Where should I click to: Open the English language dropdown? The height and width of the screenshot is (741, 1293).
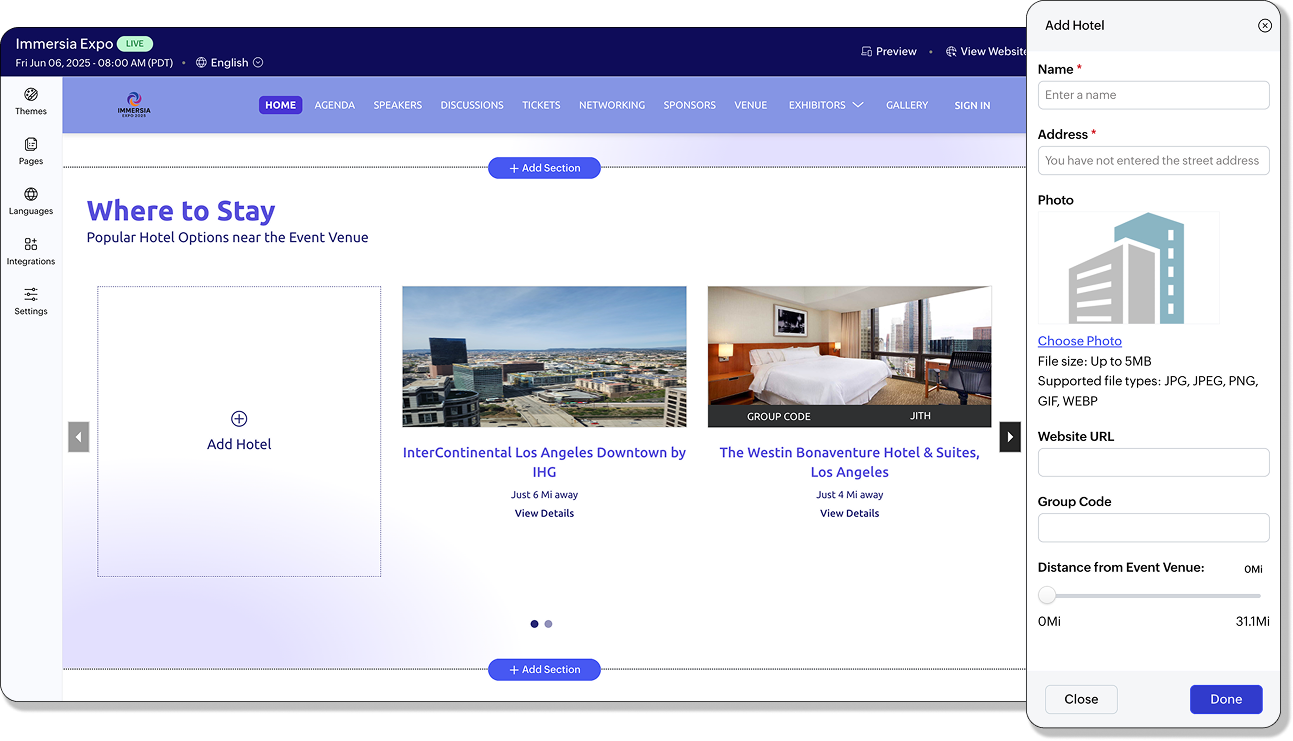[230, 63]
